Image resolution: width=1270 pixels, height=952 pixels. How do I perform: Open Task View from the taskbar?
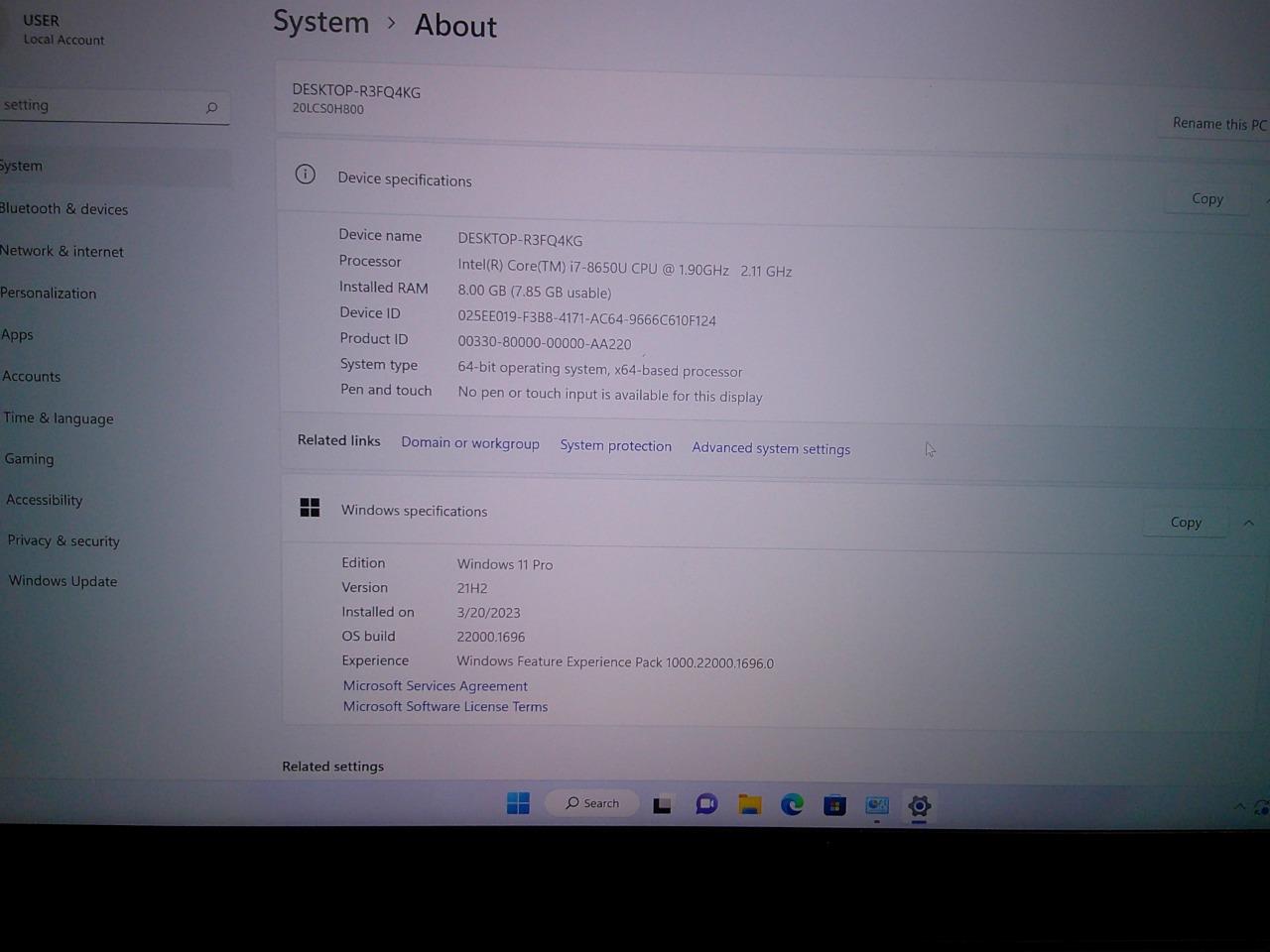tap(662, 804)
